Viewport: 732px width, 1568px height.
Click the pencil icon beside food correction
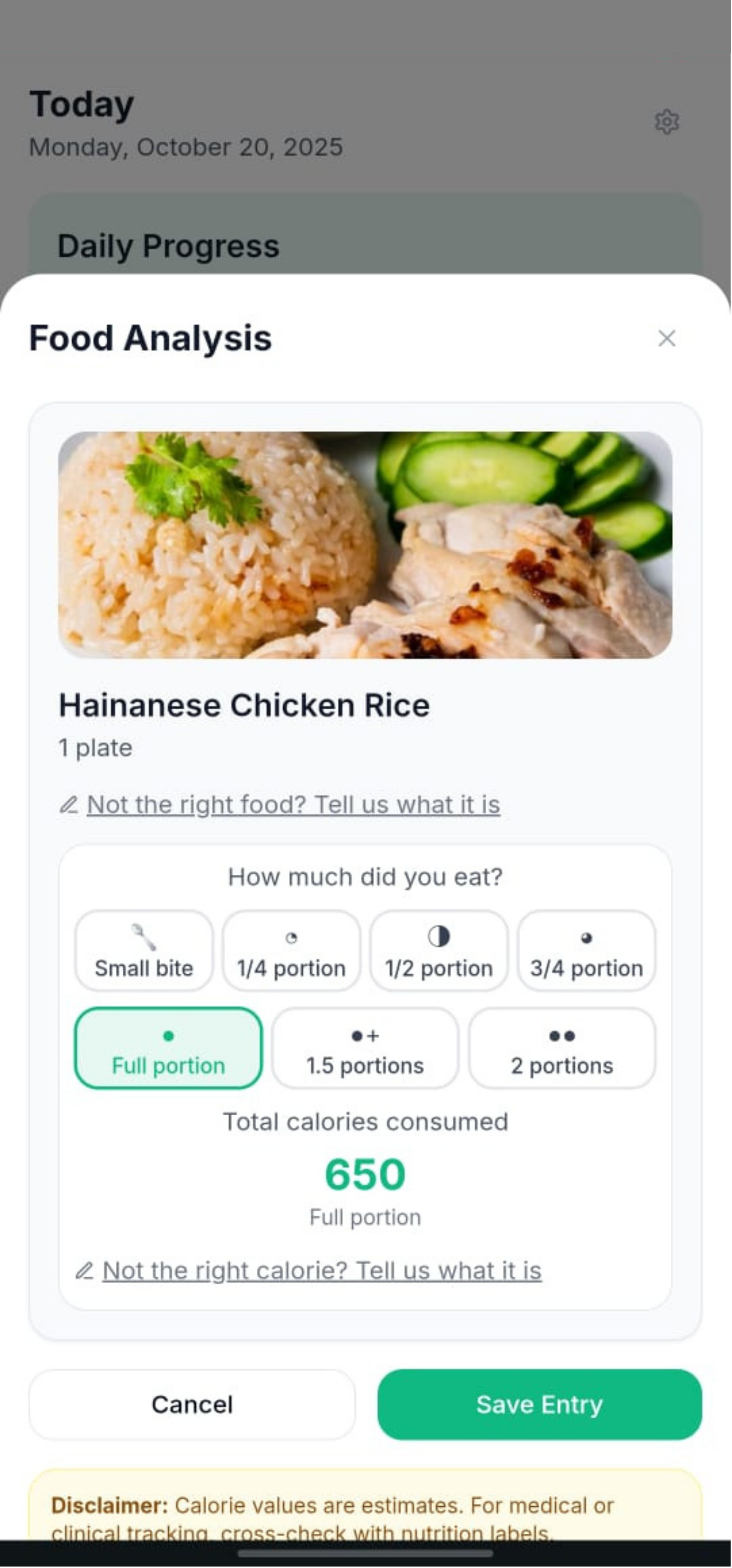click(x=69, y=805)
